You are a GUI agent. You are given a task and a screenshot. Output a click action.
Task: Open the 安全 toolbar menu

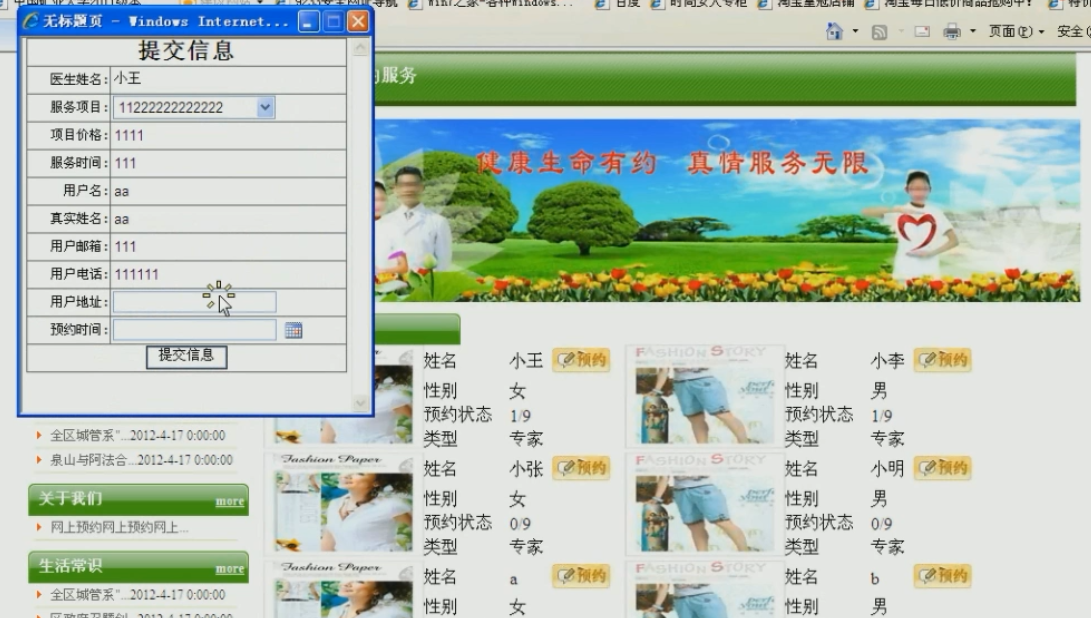1073,31
